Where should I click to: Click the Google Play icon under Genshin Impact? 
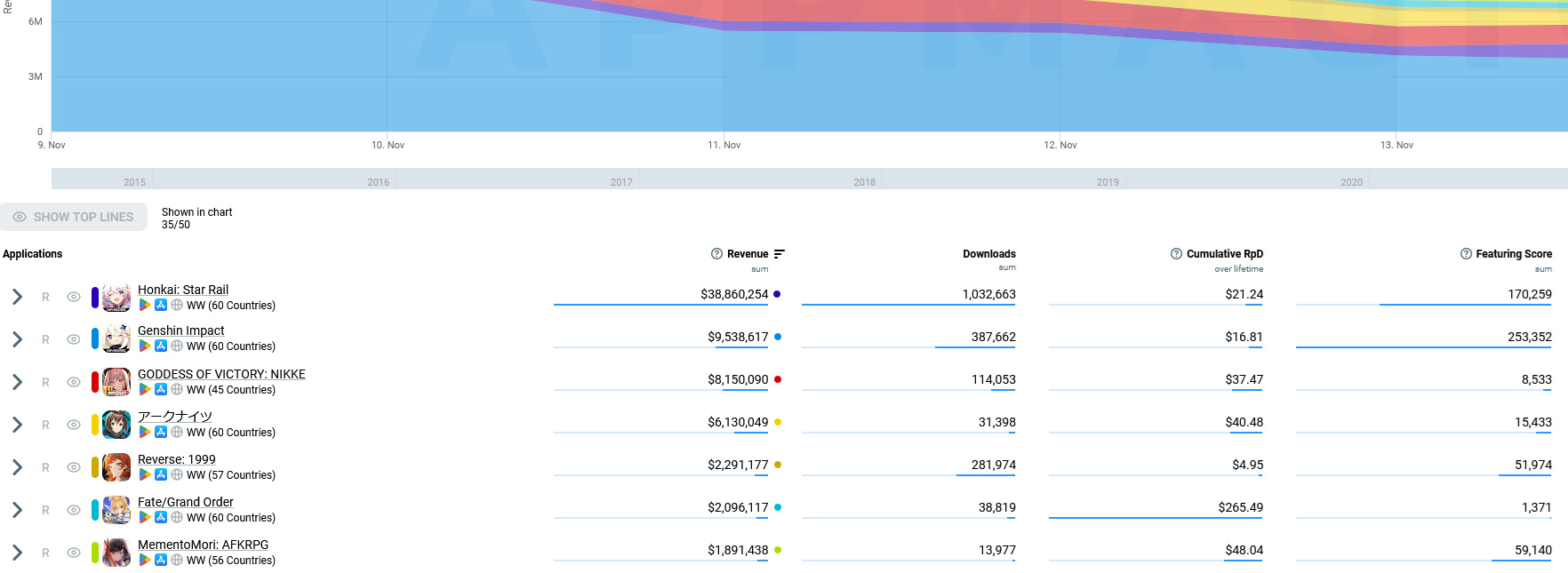click(144, 346)
